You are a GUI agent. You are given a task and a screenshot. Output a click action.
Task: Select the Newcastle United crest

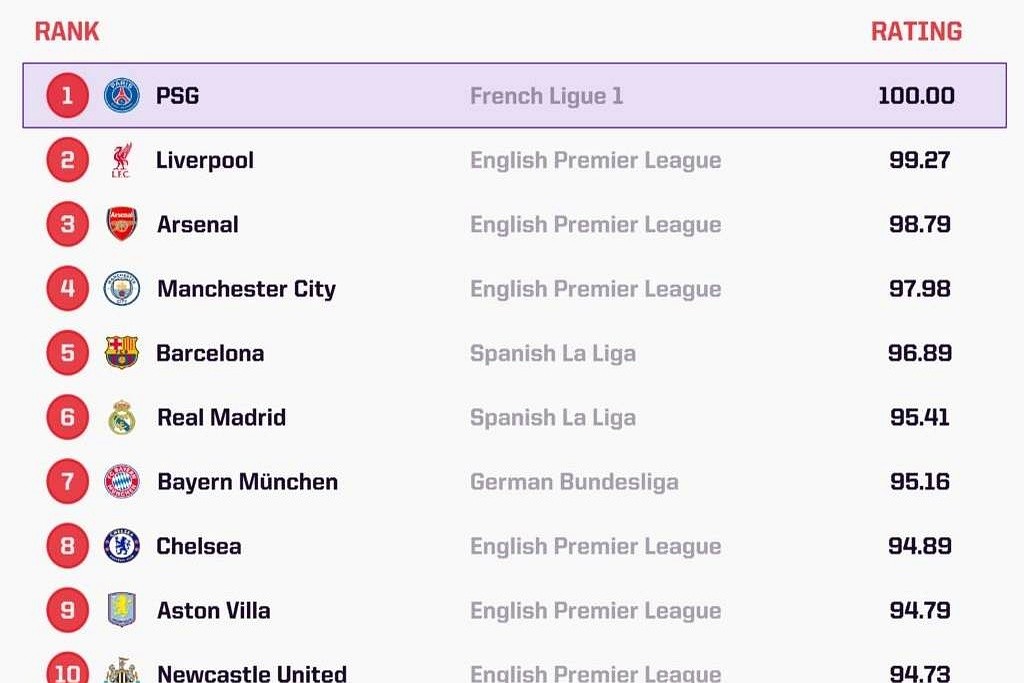122,671
